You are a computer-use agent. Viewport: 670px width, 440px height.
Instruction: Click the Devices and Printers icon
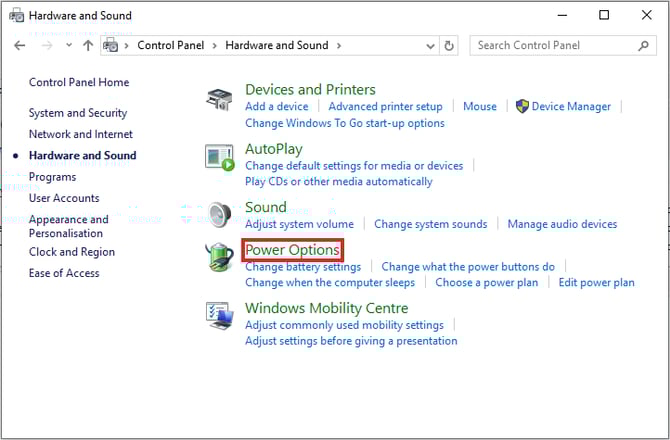point(219,99)
